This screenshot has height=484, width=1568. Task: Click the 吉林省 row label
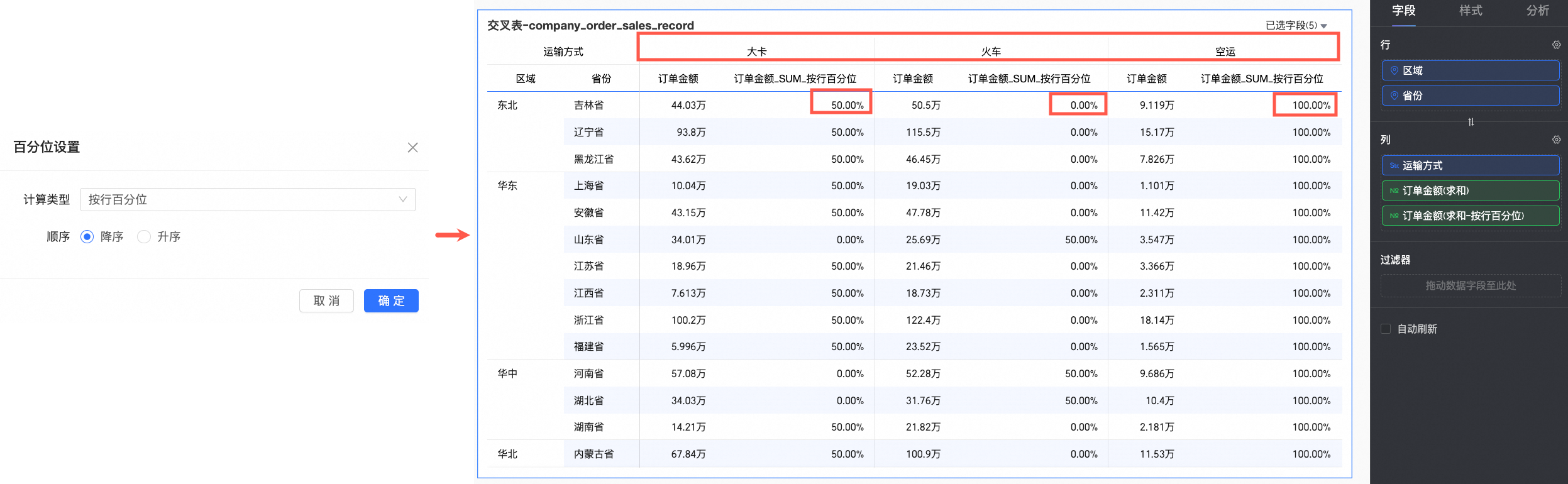588,105
